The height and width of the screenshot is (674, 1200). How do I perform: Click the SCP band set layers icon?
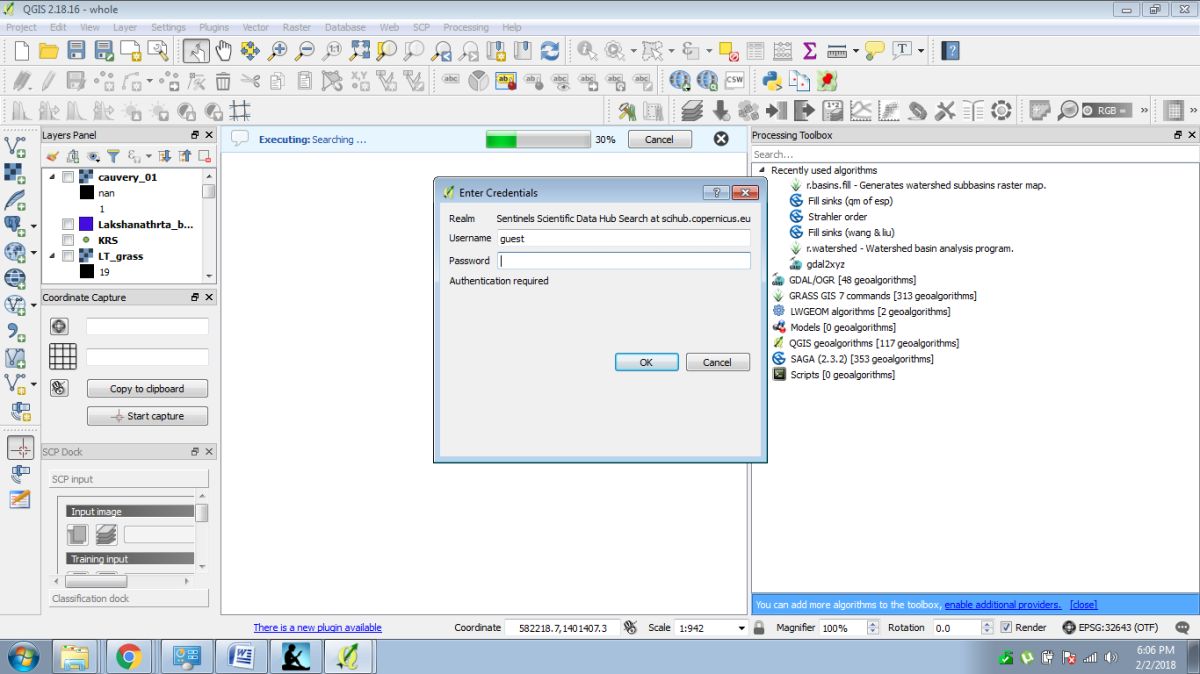[692, 111]
